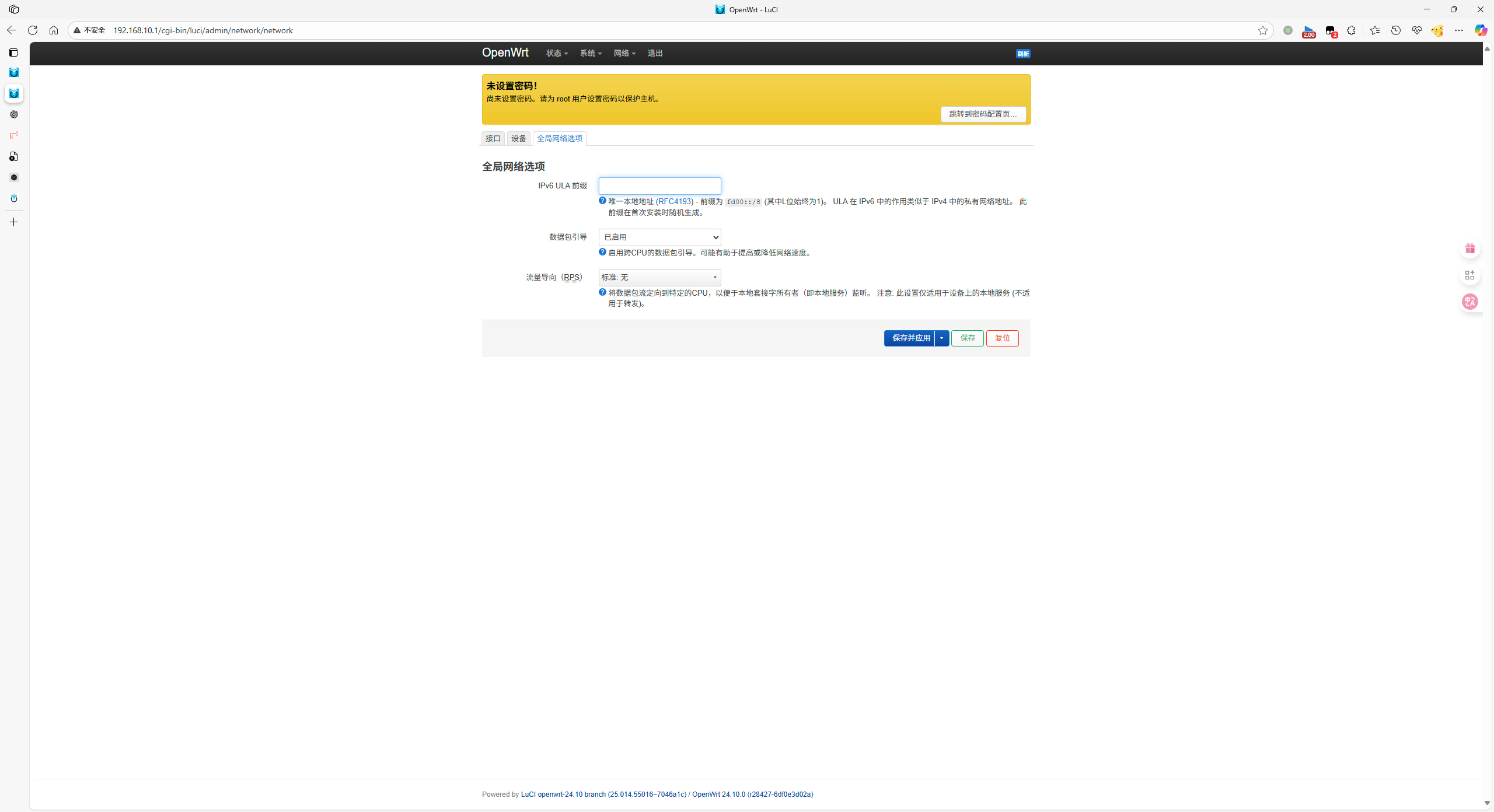
Task: Open the extension showing 2.00 badge
Action: point(1309,31)
